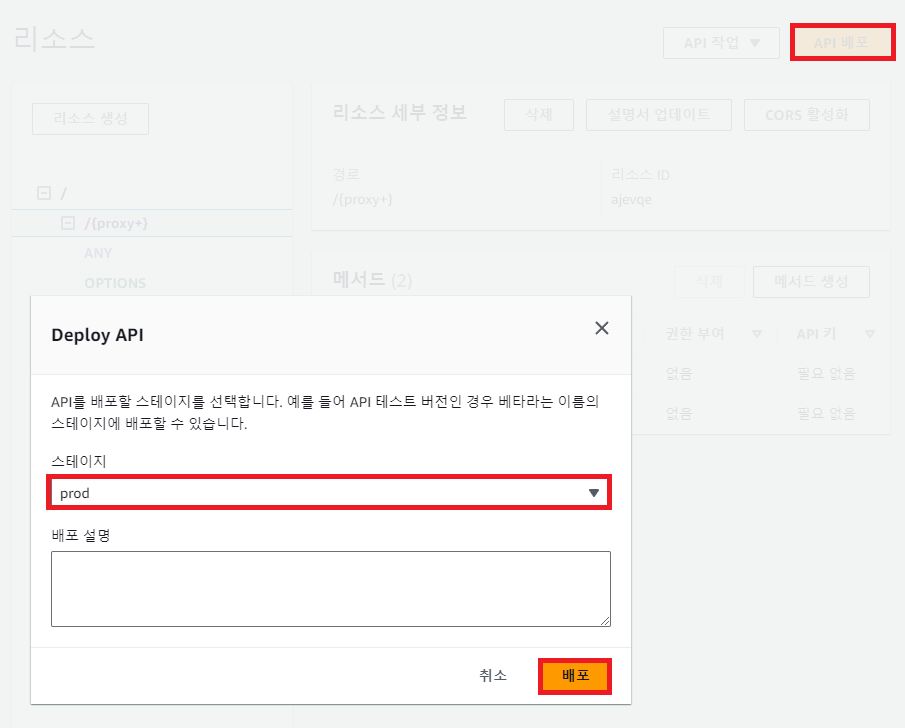The height and width of the screenshot is (728, 905).
Task: Click the ajevqe resource ID value
Action: [631, 200]
